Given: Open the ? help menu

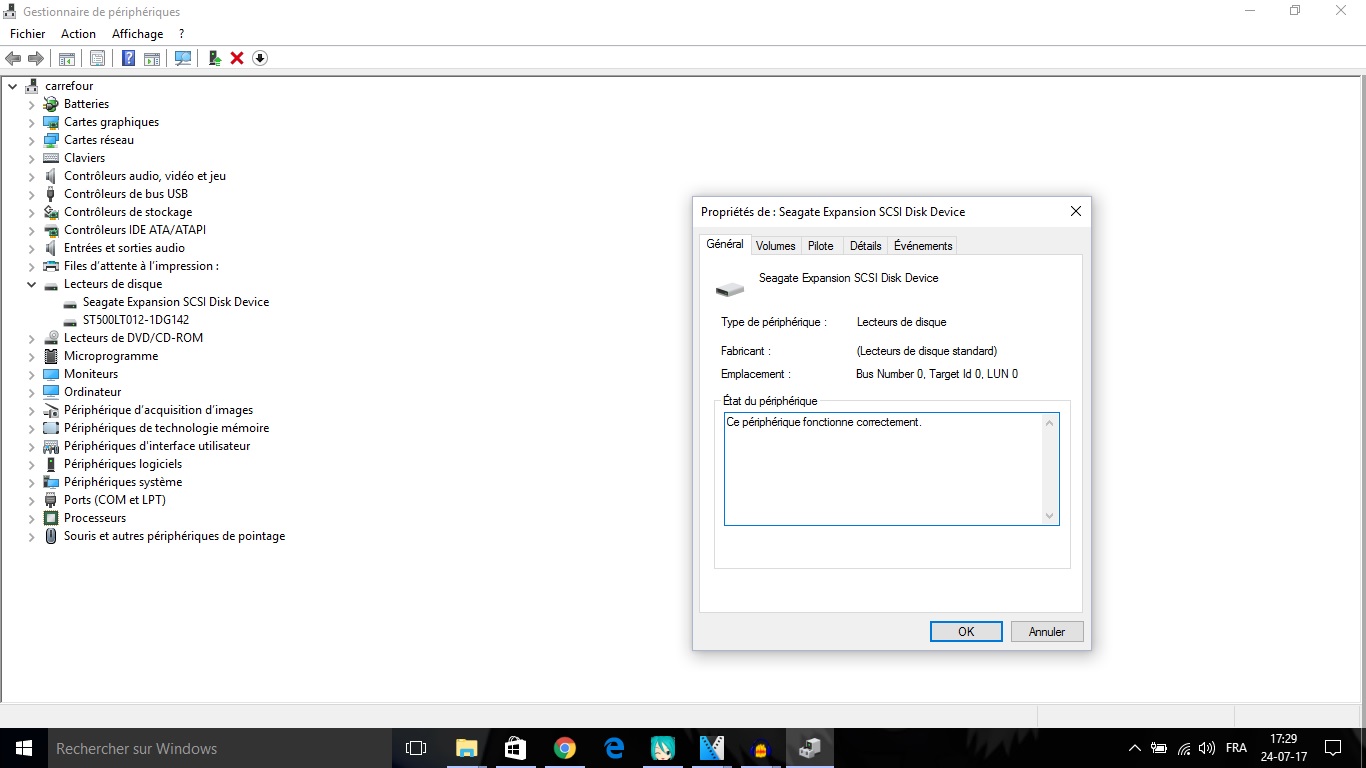Looking at the screenshot, I should (181, 34).
